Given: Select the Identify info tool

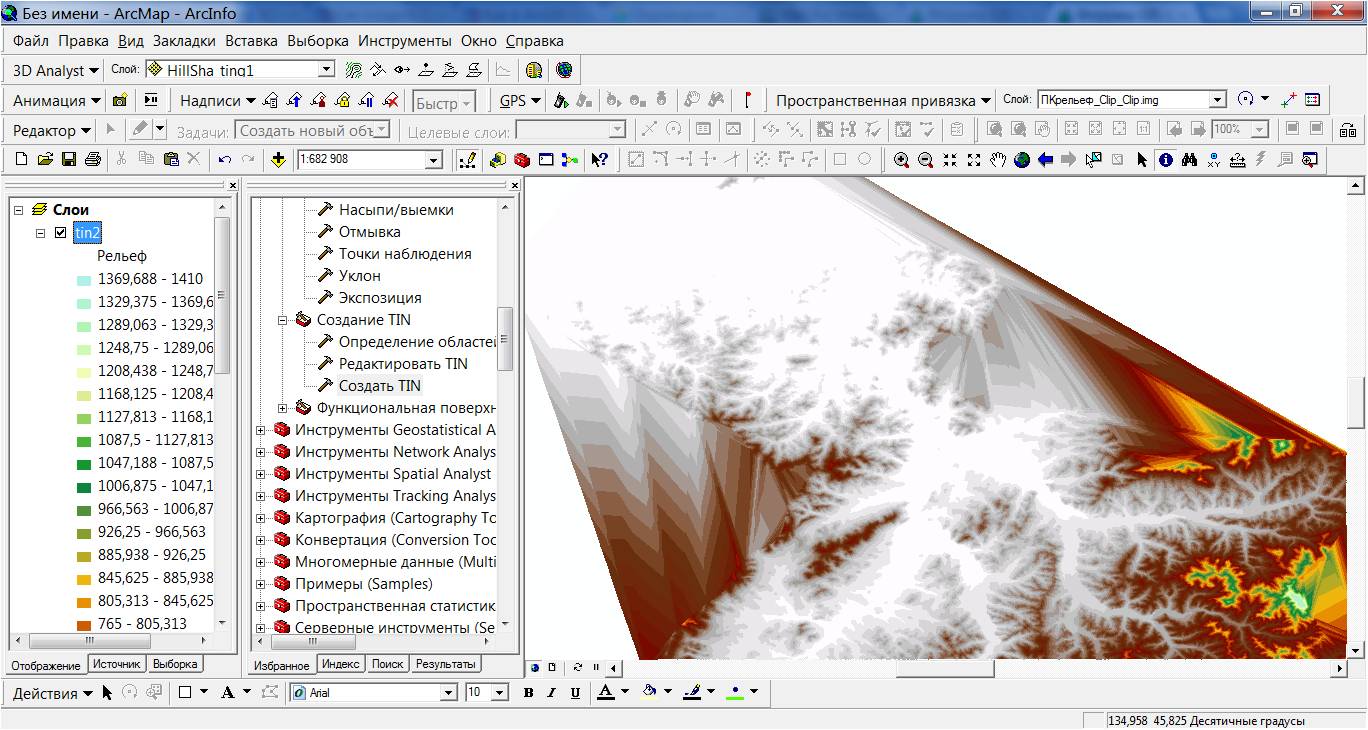Looking at the screenshot, I should coord(1166,160).
